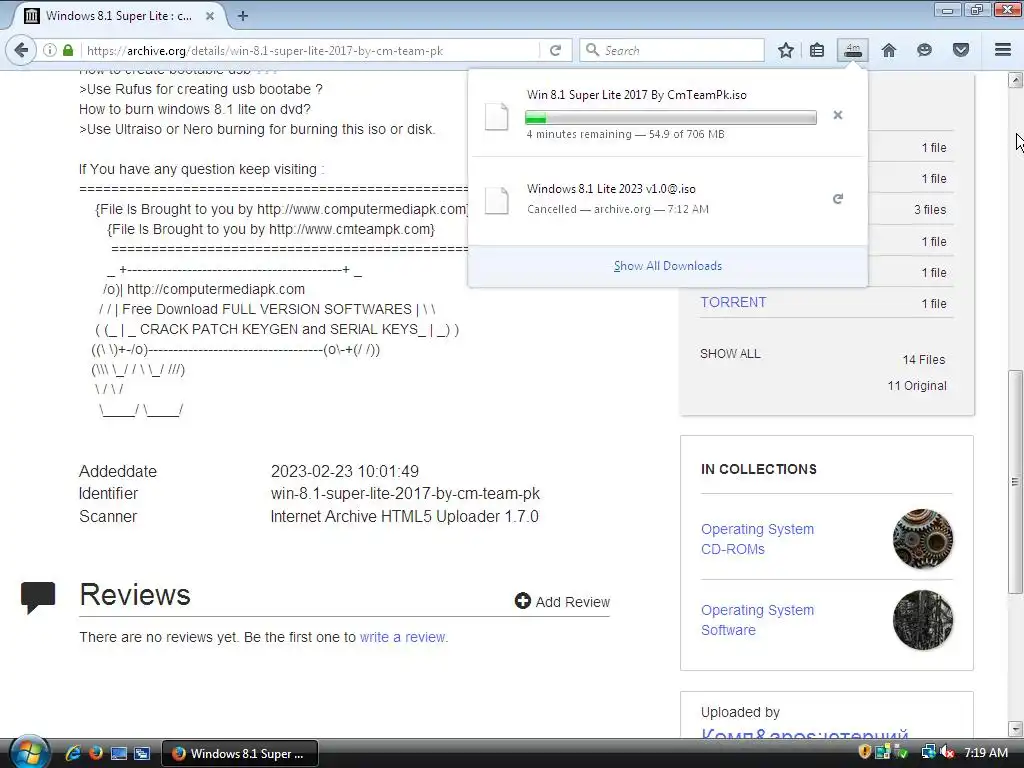Bookmark this page with the star icon
The image size is (1024, 768).
(x=786, y=50)
